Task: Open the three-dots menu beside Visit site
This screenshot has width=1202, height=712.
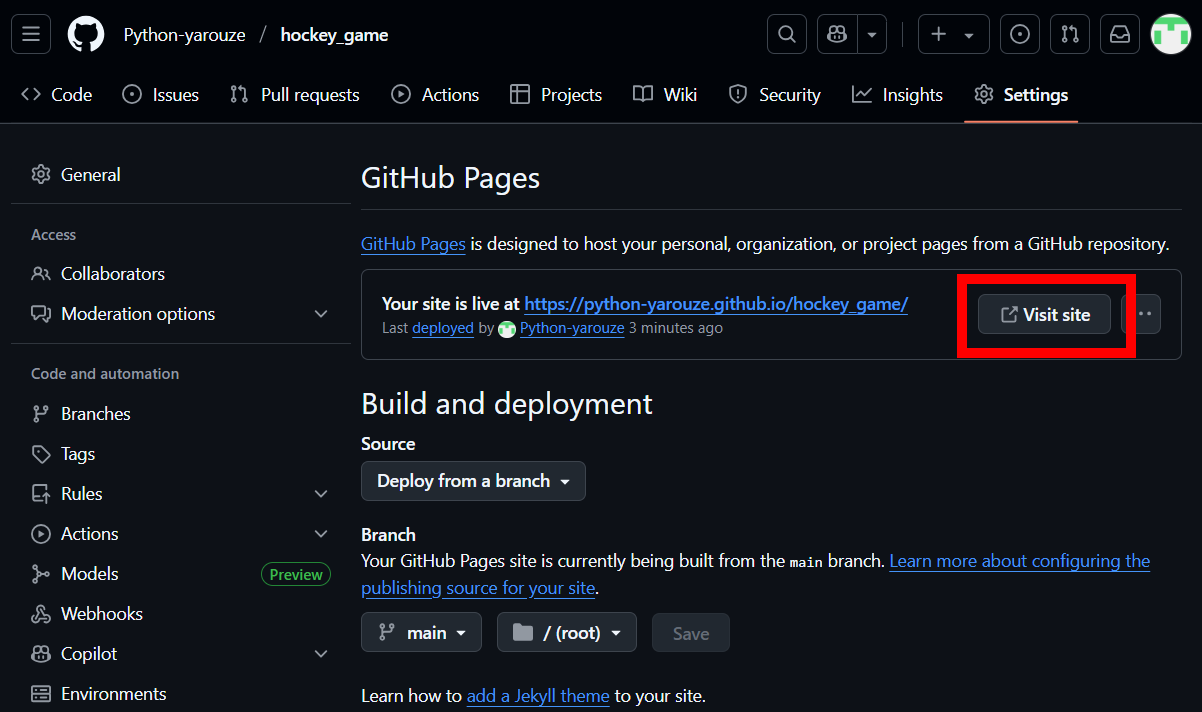Action: 1145,314
